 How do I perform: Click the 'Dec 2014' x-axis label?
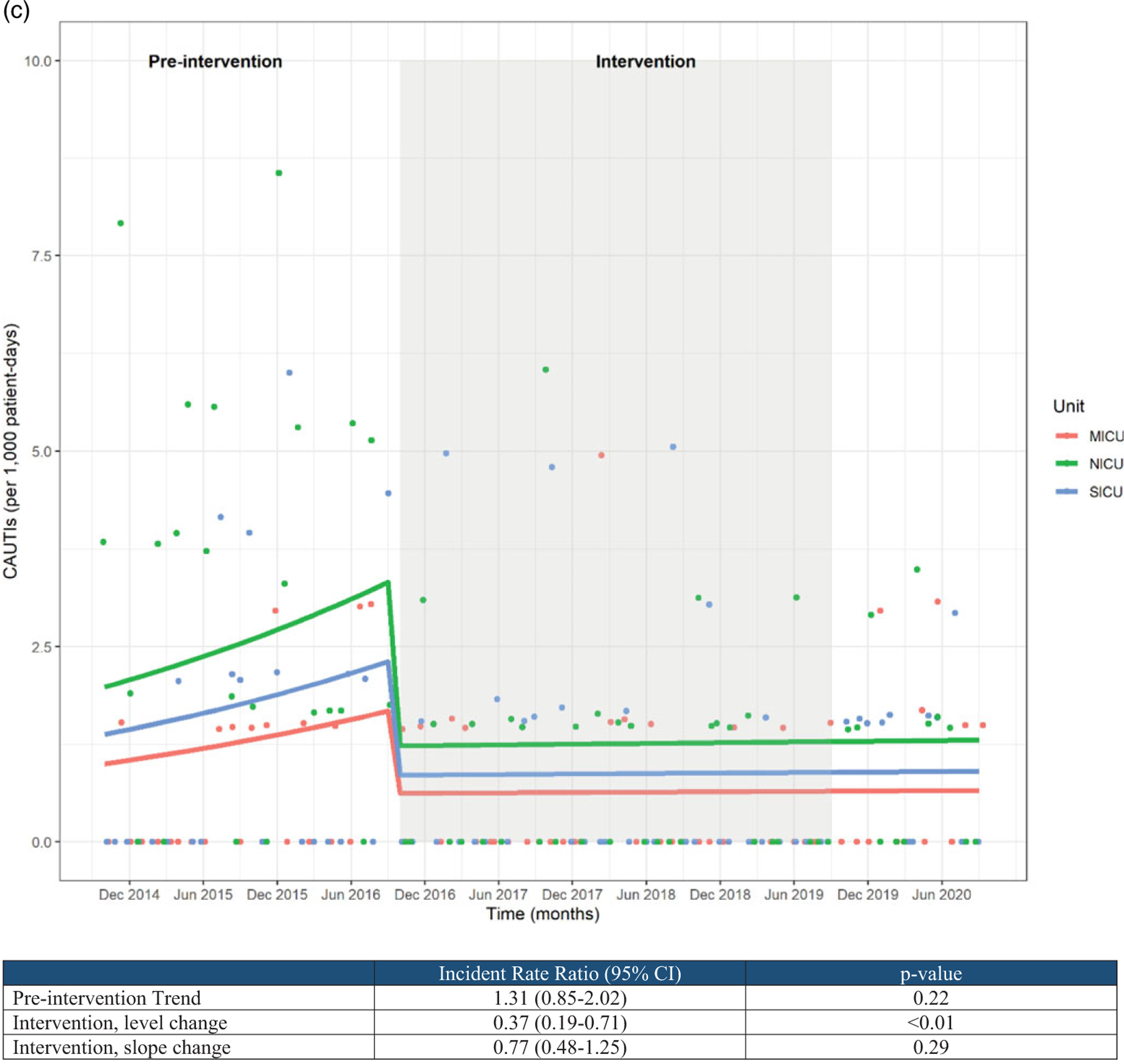pos(129,894)
